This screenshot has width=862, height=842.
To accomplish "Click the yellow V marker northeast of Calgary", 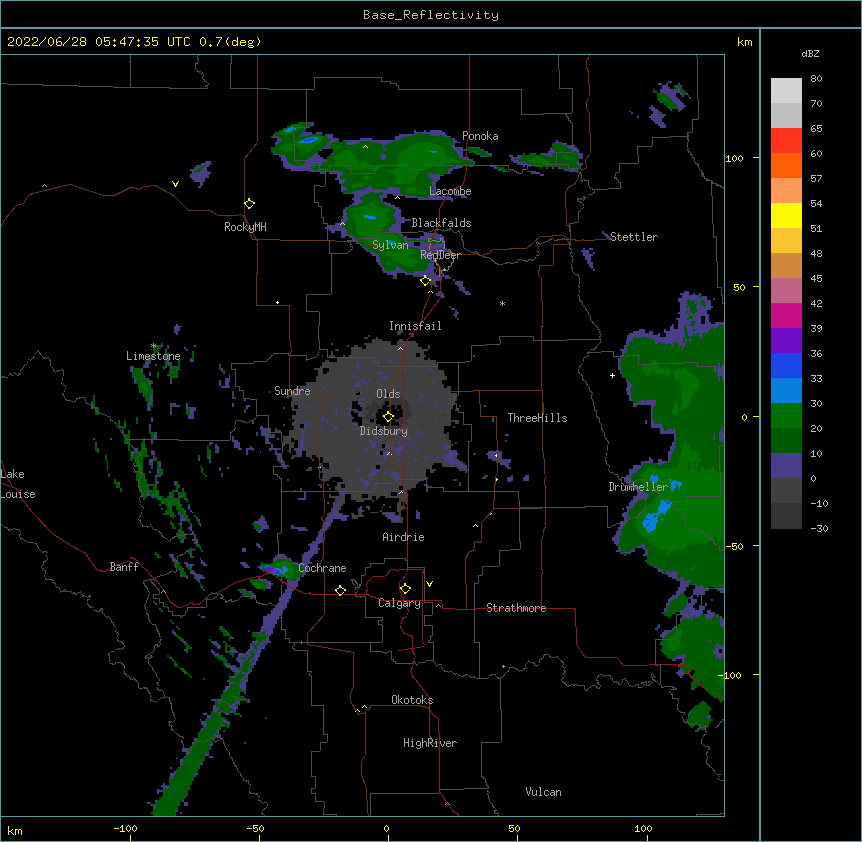I will [429, 584].
